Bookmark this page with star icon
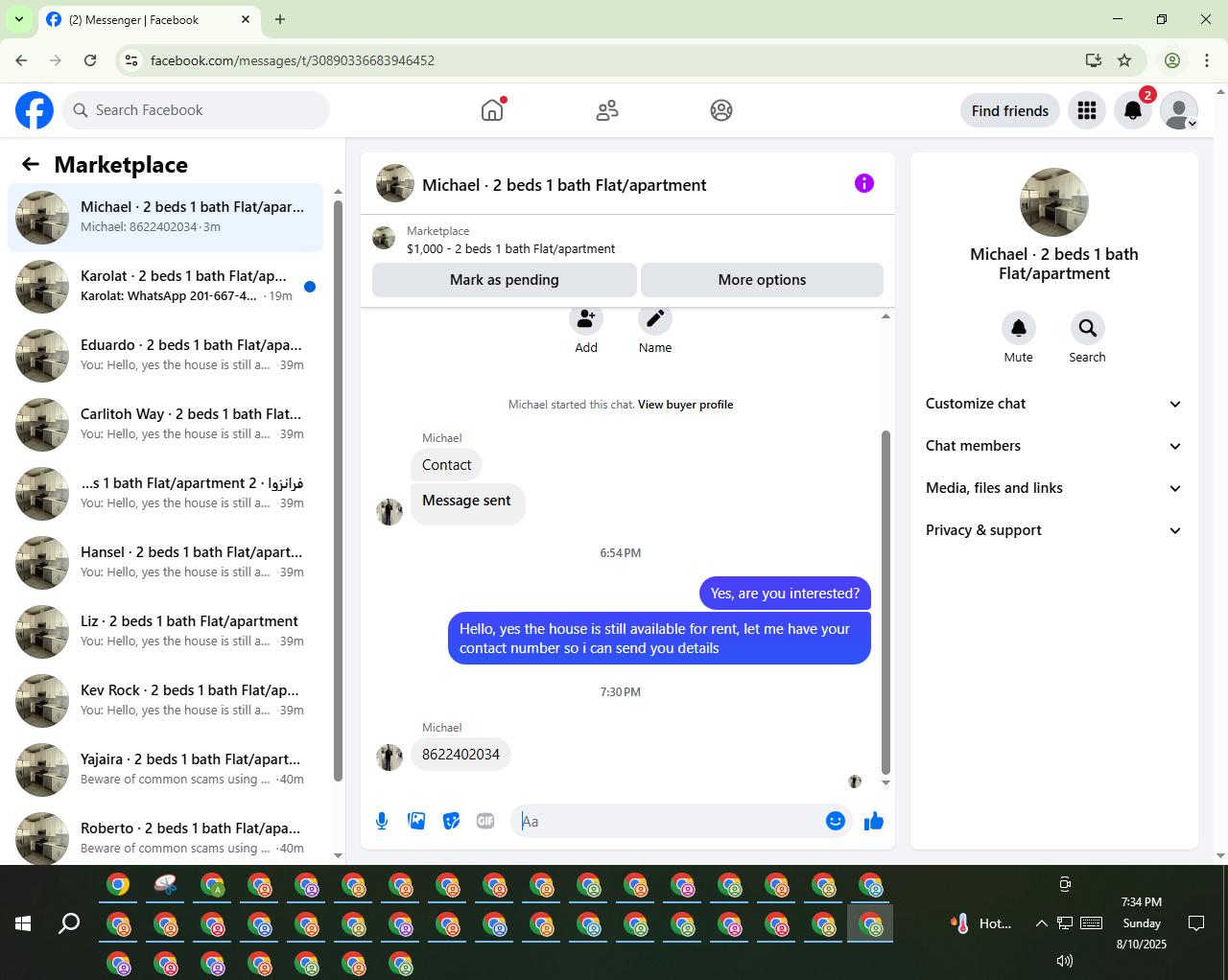 coord(1124,60)
